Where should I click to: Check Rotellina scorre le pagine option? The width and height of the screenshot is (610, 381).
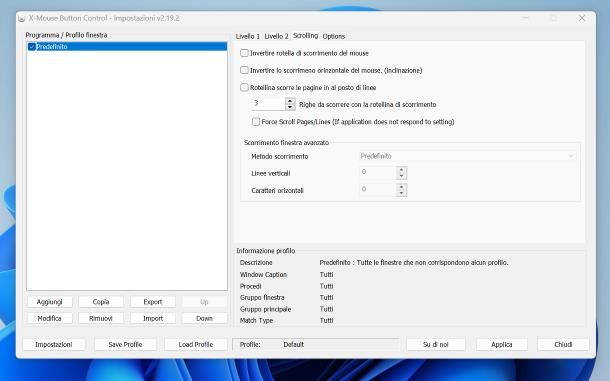[x=244, y=87]
